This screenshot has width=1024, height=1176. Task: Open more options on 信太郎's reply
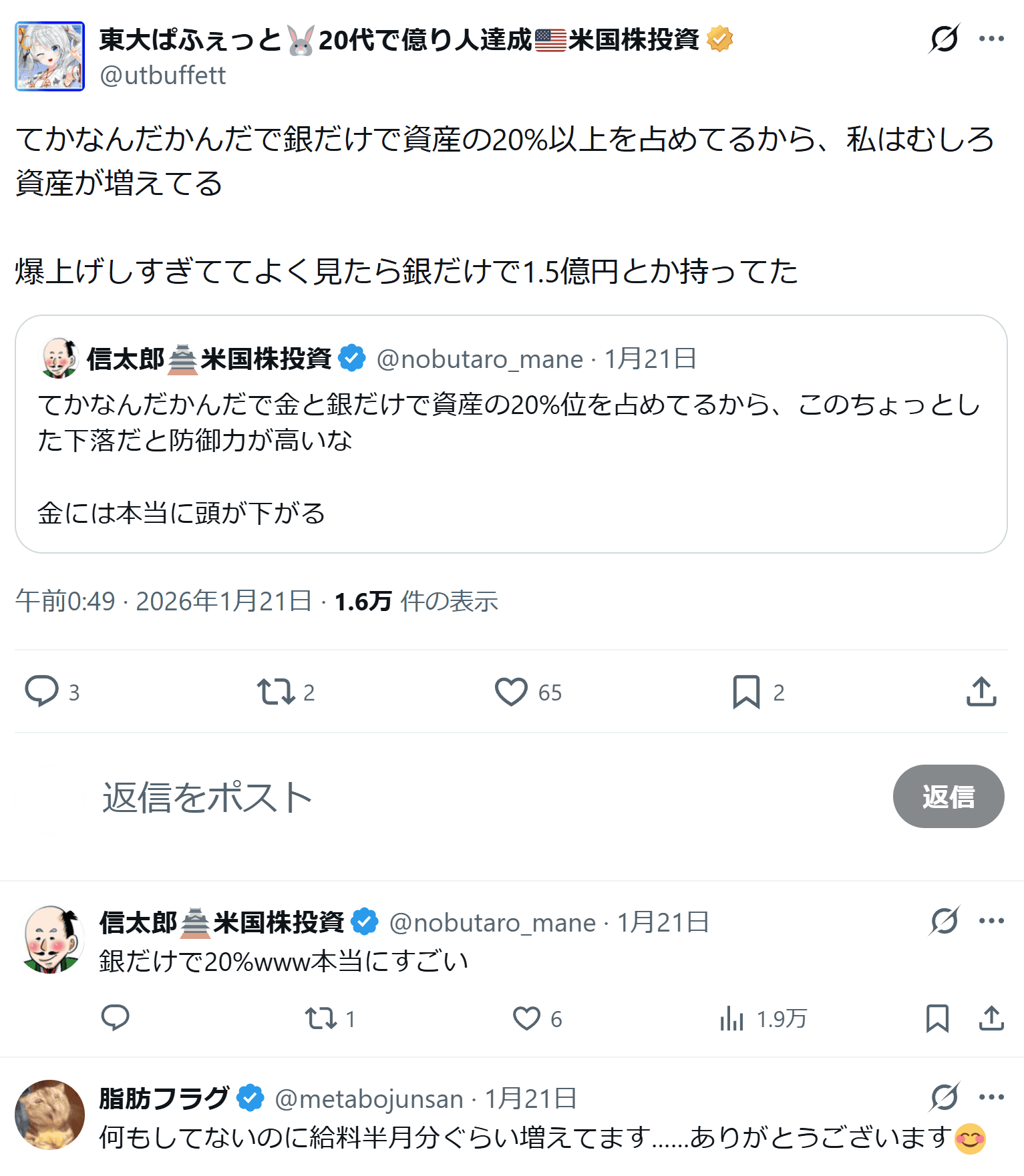(x=991, y=921)
